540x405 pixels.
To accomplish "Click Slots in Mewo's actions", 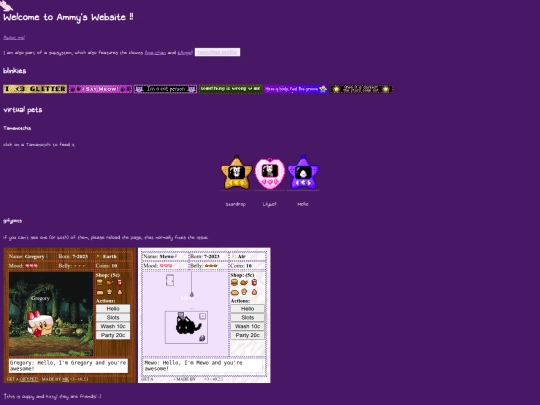I will pyautogui.click(x=248, y=318).
